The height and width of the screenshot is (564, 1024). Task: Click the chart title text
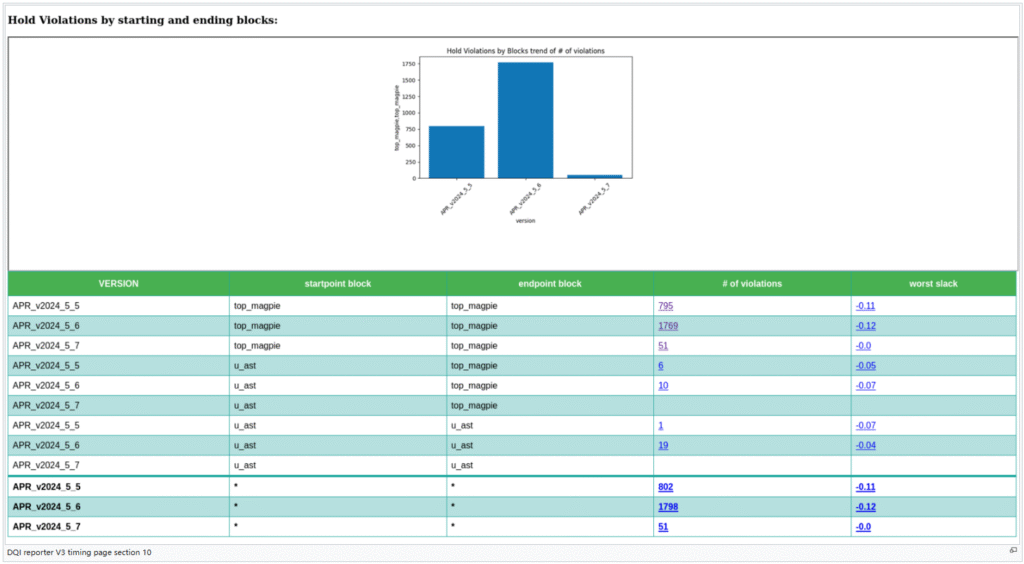pos(525,50)
